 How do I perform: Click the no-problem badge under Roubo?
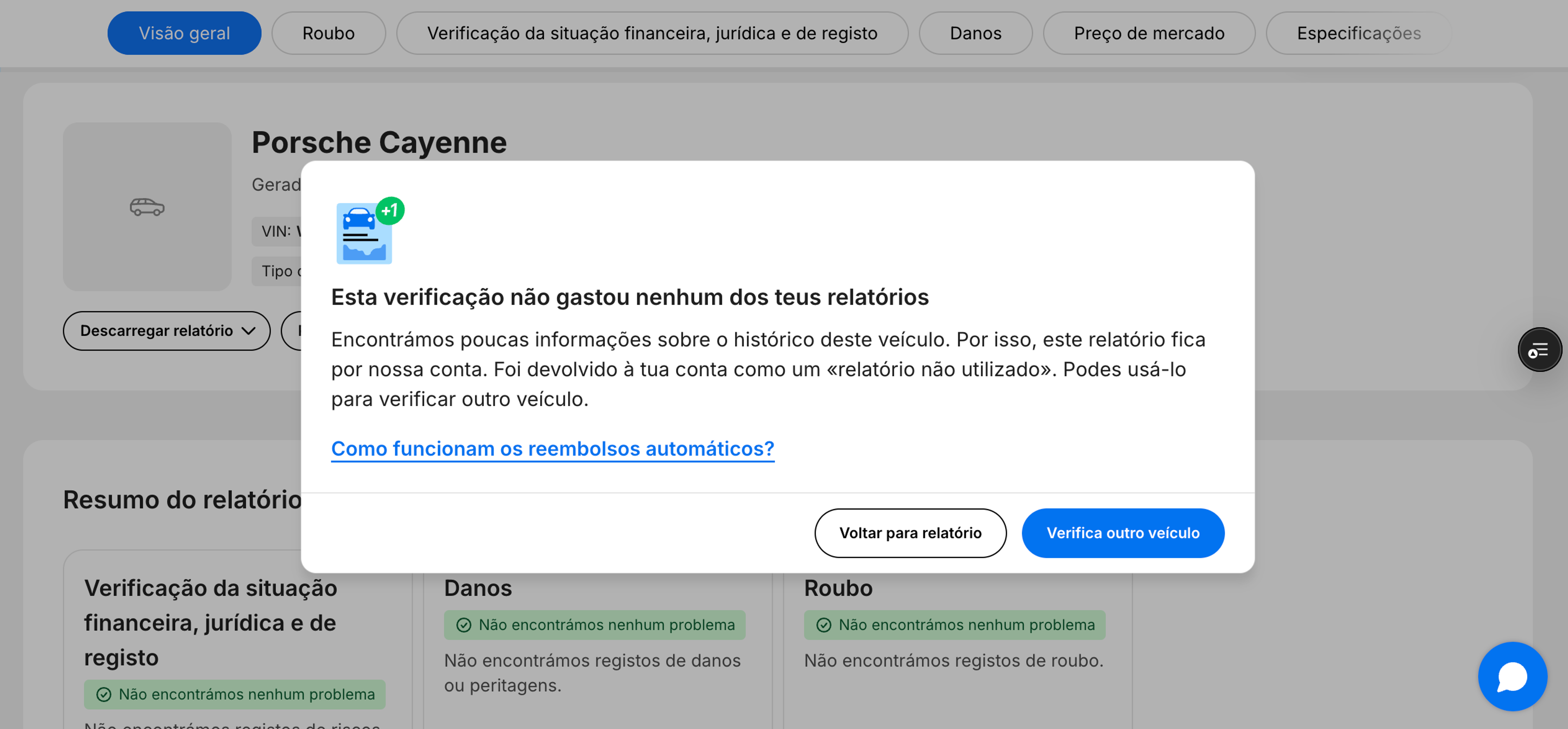pyautogui.click(x=954, y=625)
